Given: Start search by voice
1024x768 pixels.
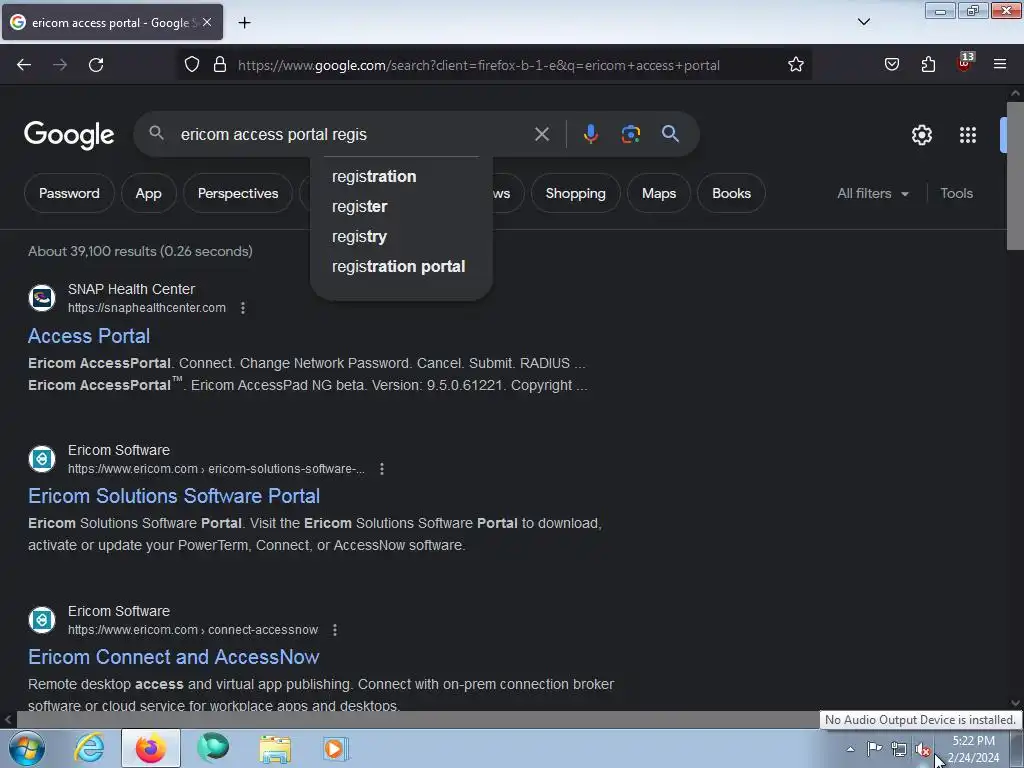Looking at the screenshot, I should click(590, 134).
